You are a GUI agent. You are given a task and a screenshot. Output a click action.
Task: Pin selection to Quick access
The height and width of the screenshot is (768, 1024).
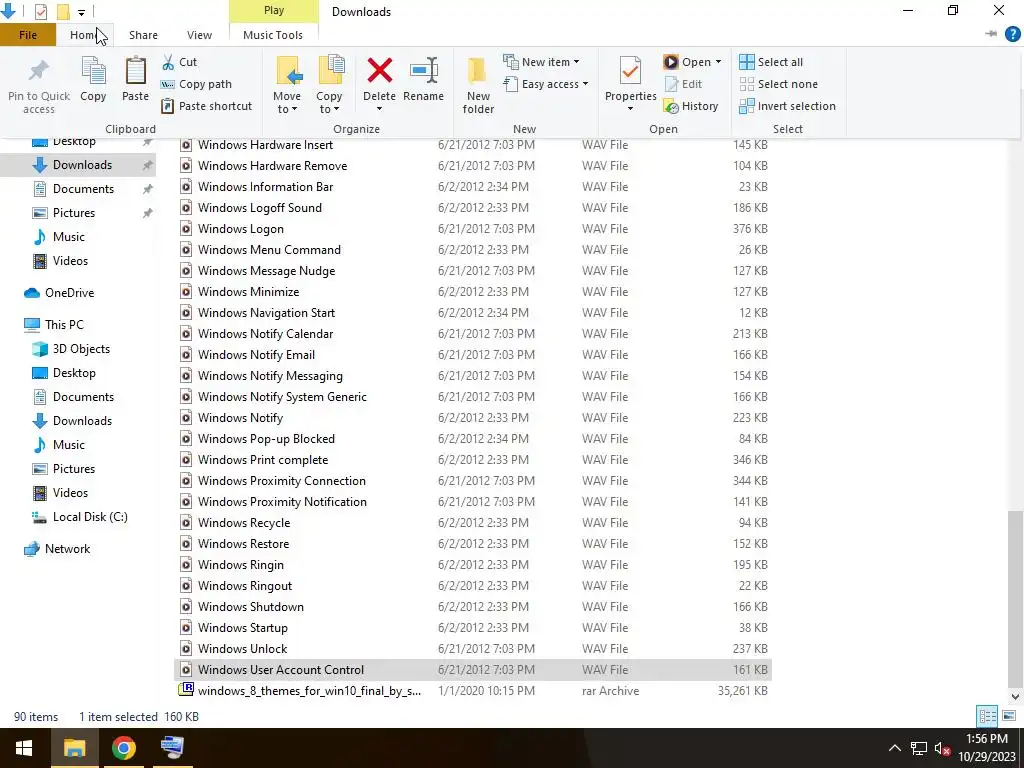(39, 86)
